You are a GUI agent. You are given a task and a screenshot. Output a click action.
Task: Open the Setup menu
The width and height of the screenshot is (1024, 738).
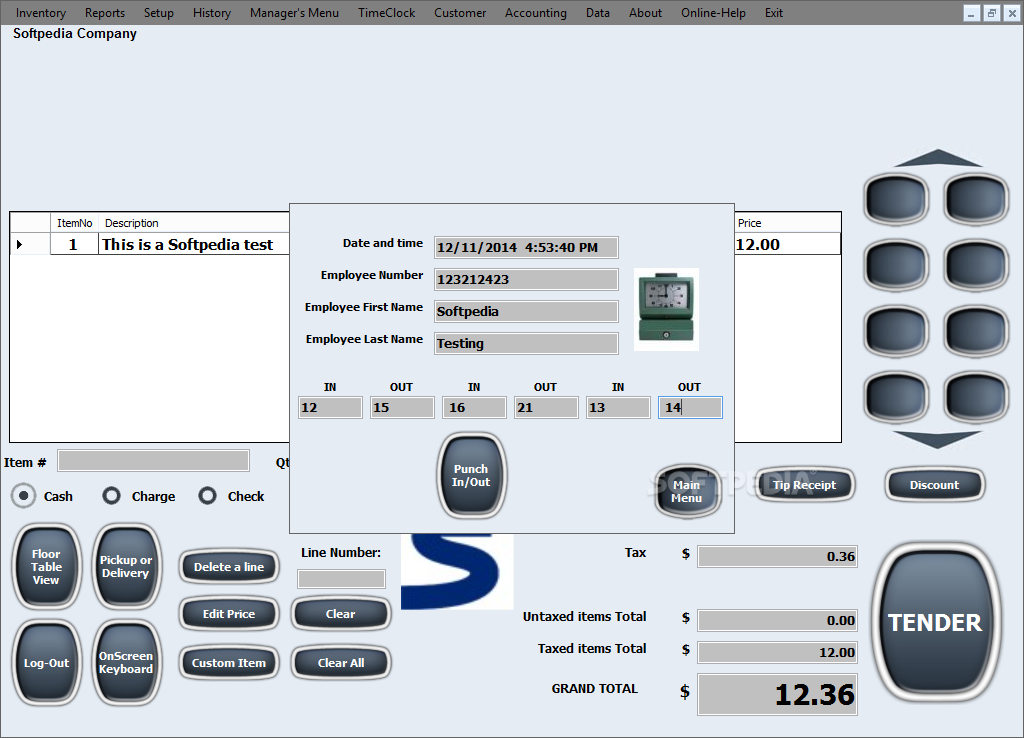(159, 12)
